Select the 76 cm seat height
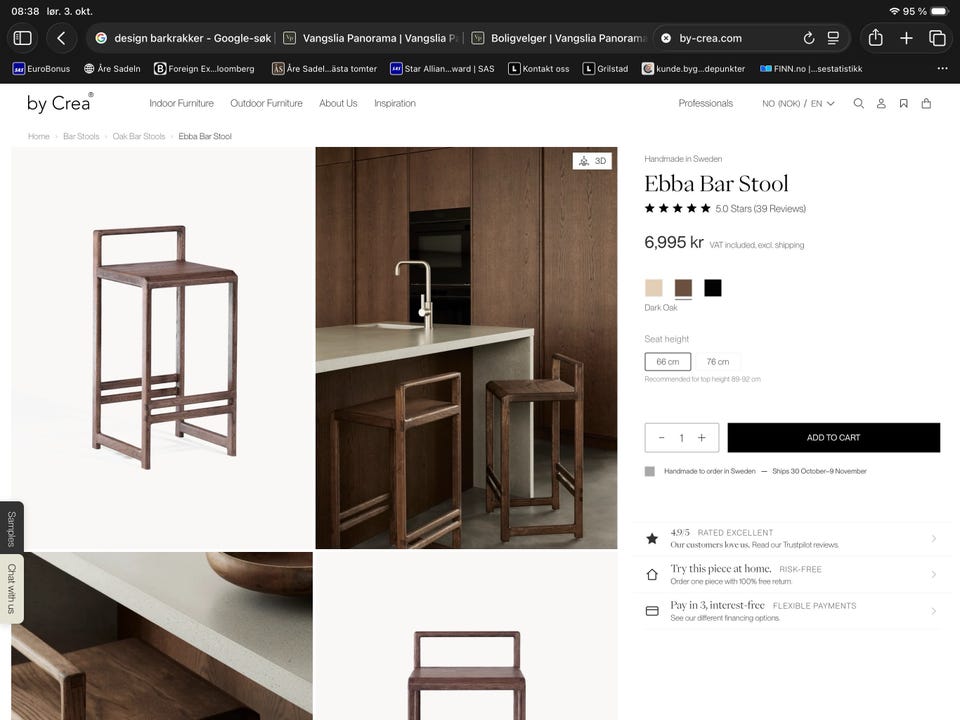Viewport: 960px width, 720px height. pos(718,362)
